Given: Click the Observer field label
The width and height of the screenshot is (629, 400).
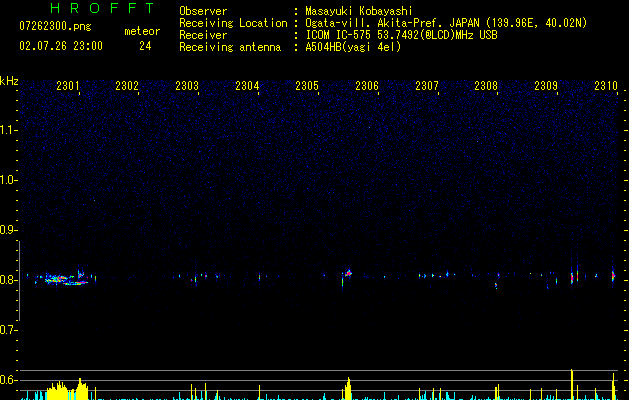Looking at the screenshot, I should coord(203,11).
